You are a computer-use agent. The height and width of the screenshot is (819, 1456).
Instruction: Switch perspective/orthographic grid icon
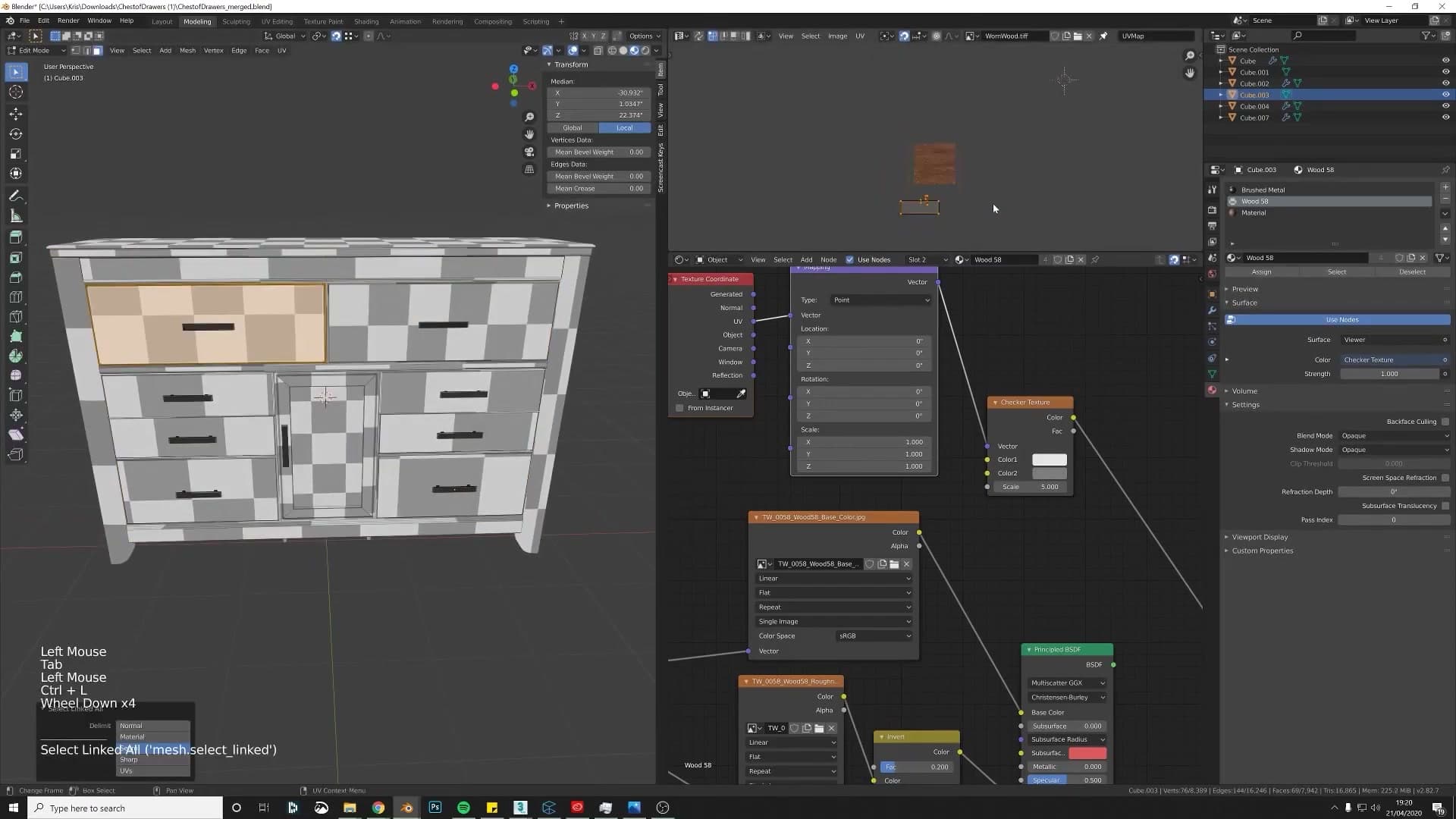[x=529, y=169]
